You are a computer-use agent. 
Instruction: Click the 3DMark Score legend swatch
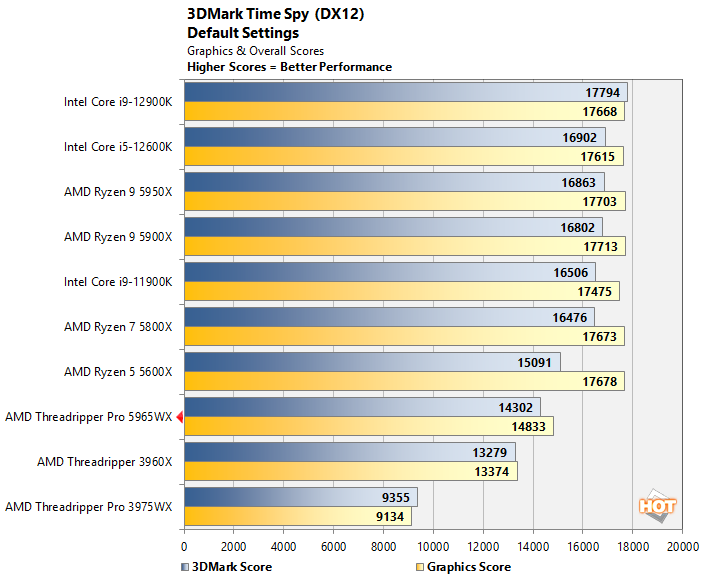(x=185, y=567)
